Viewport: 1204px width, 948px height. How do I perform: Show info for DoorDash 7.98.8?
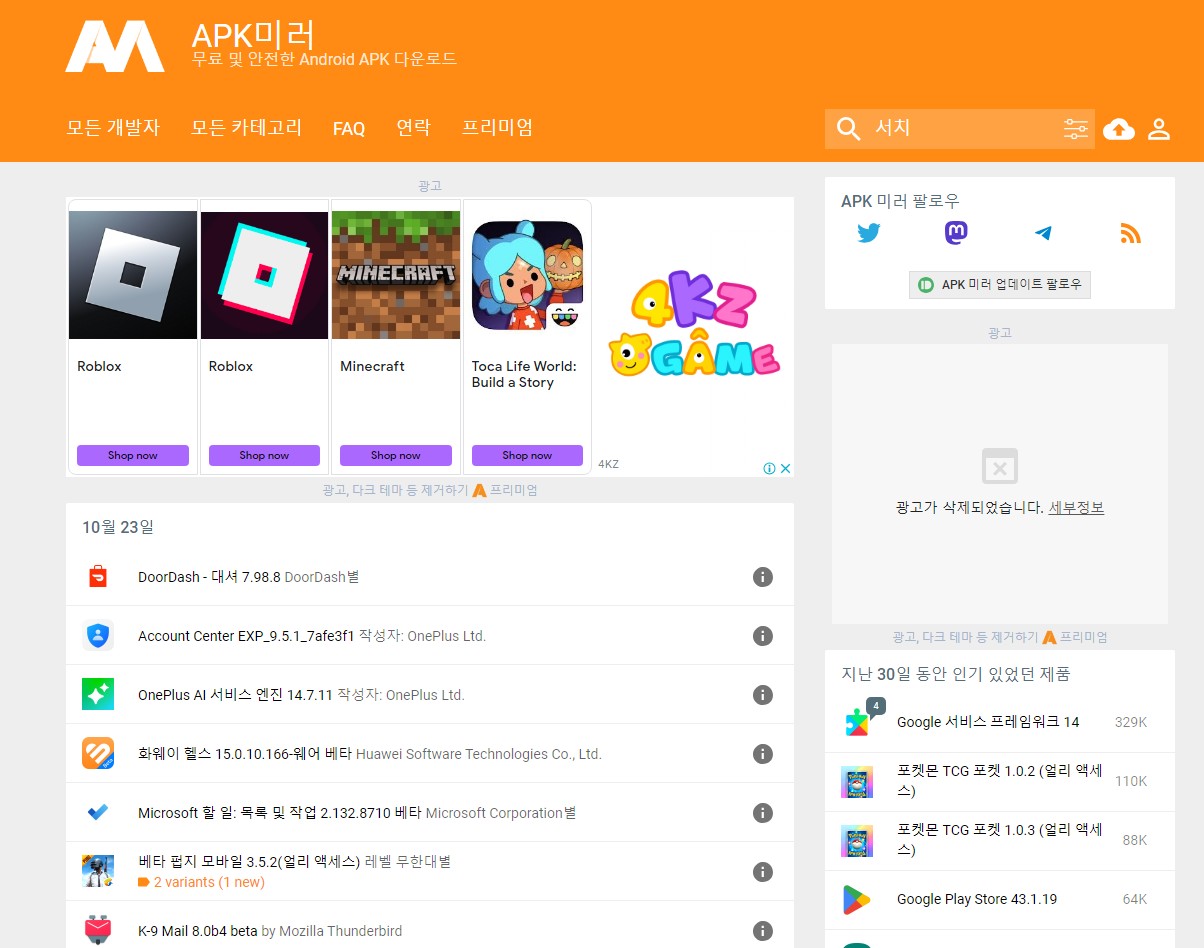763,577
